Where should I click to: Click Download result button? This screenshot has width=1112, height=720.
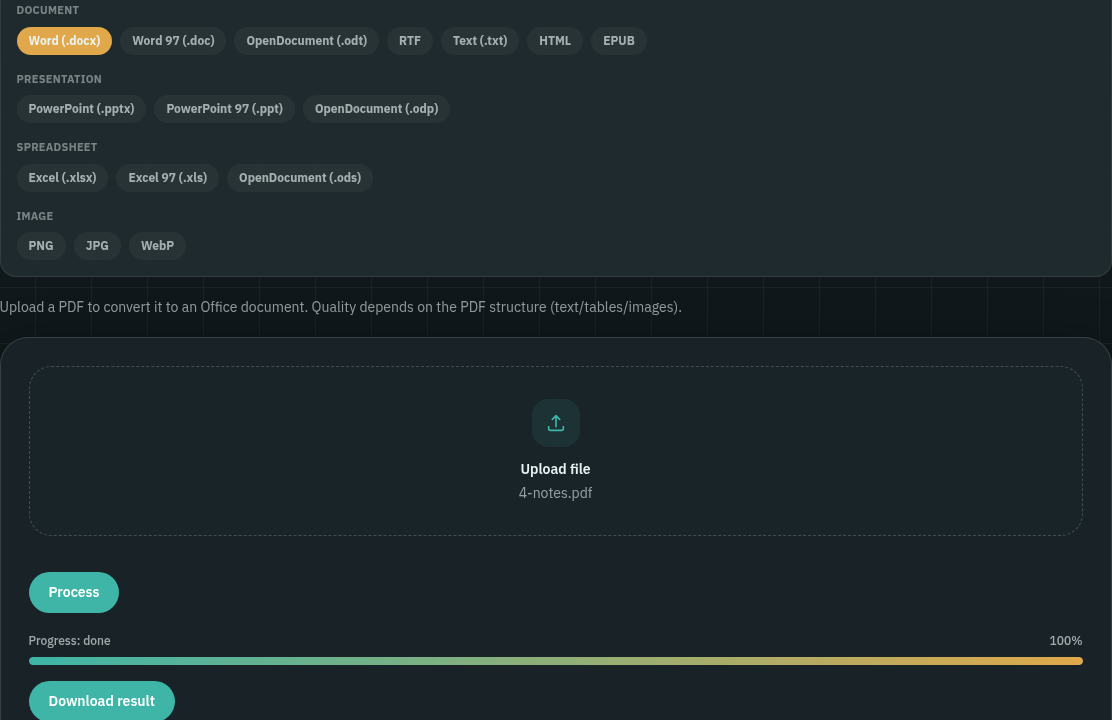(101, 701)
